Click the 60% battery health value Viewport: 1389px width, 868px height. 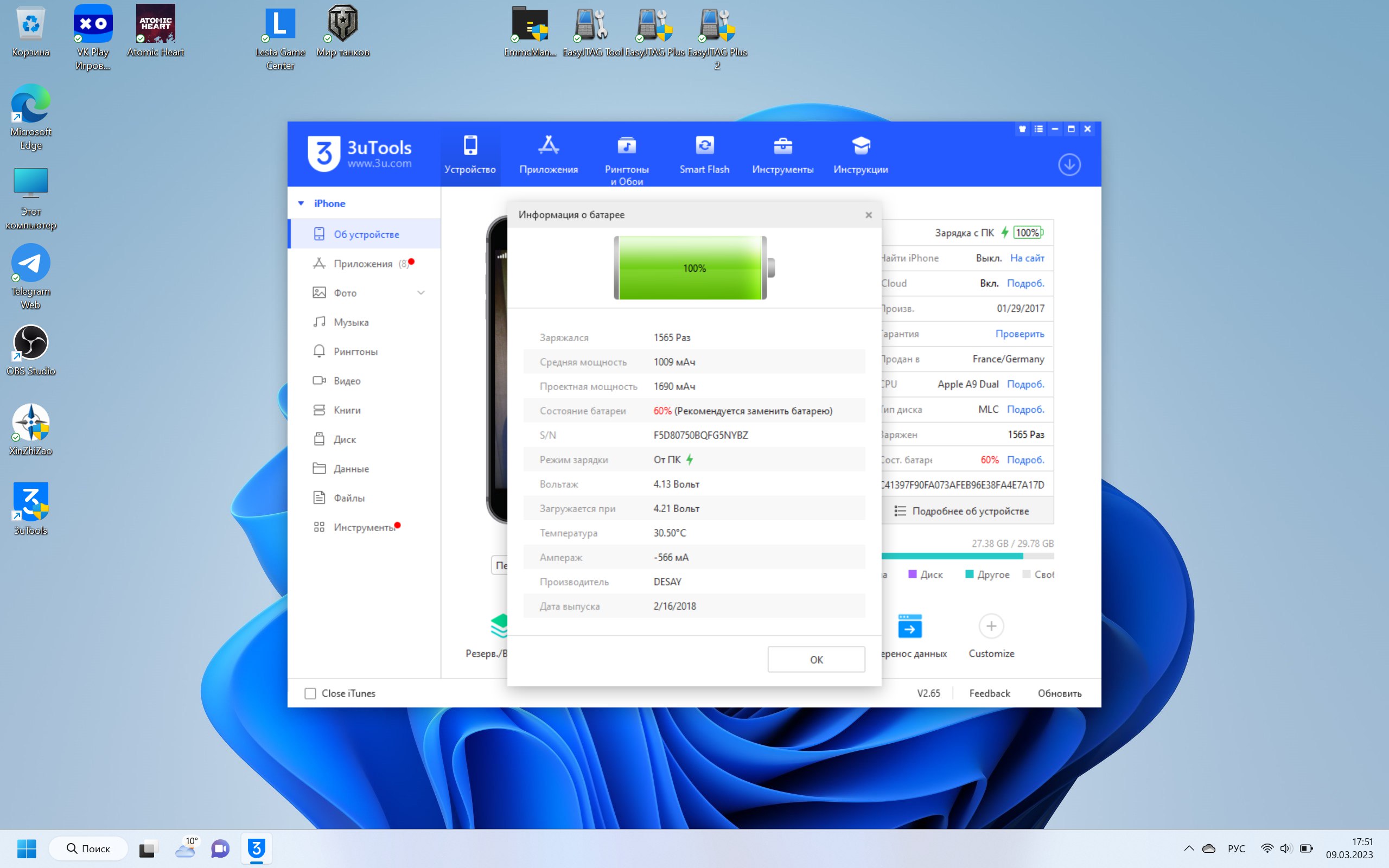662,411
